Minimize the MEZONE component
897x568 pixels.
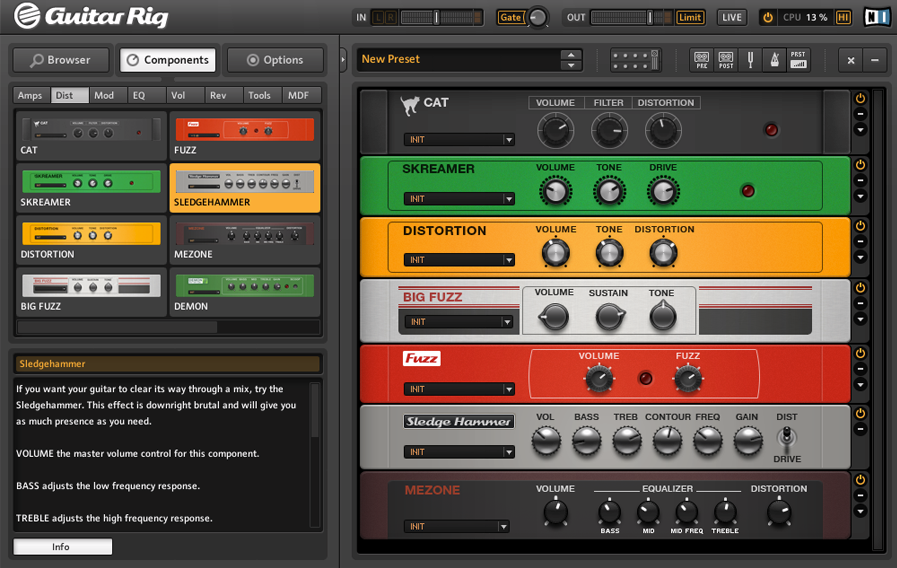click(x=860, y=495)
